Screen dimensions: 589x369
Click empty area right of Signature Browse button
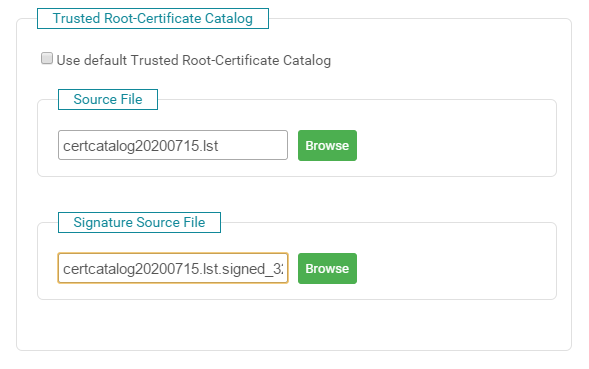pyautogui.click(x=455, y=268)
